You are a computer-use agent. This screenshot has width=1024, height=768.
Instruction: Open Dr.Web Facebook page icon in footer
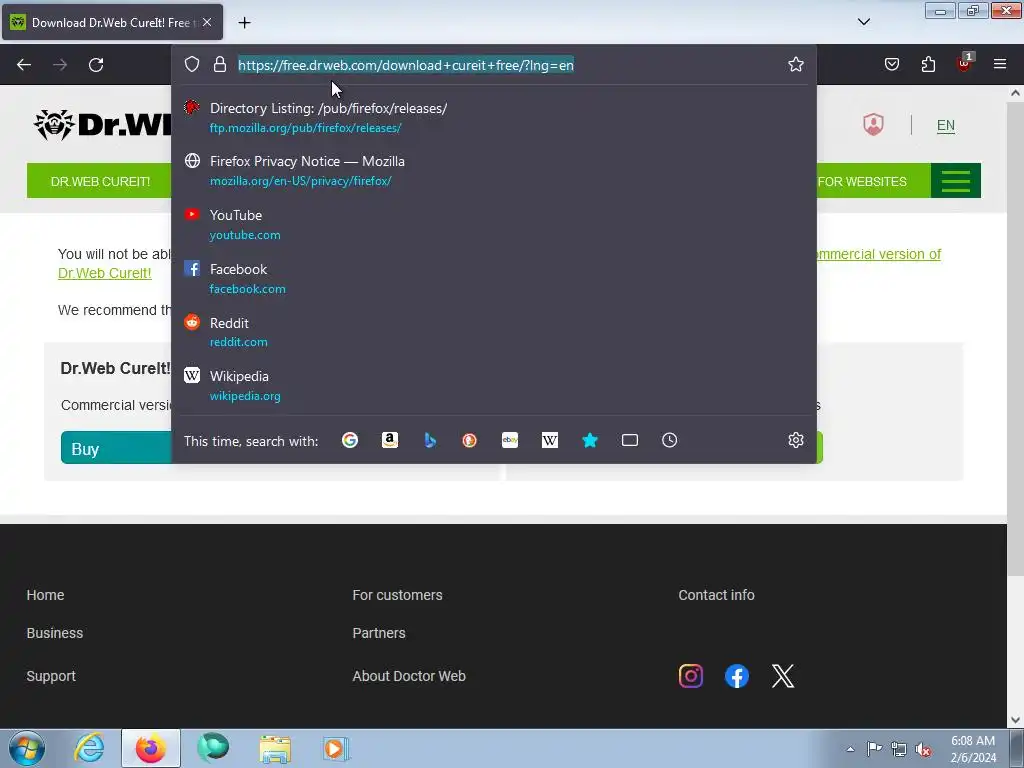737,676
